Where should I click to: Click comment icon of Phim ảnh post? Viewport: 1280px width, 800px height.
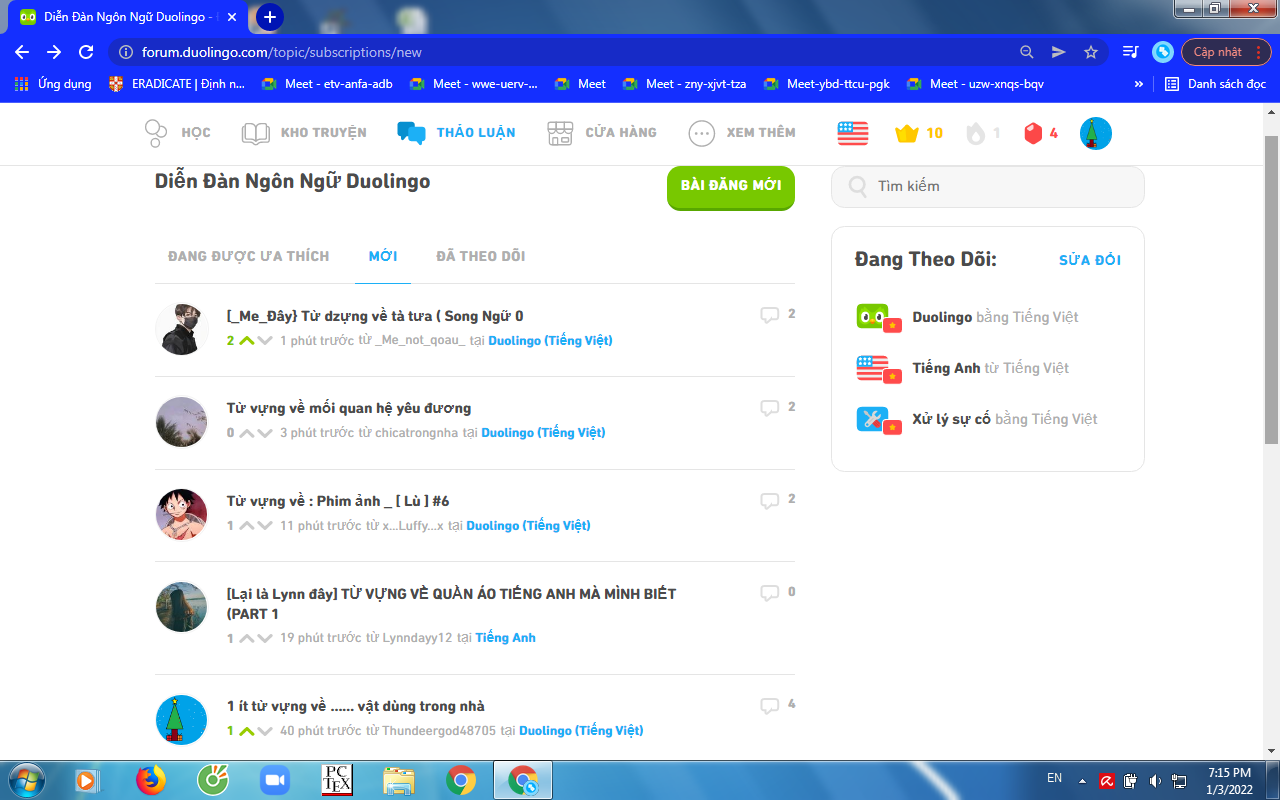point(769,500)
